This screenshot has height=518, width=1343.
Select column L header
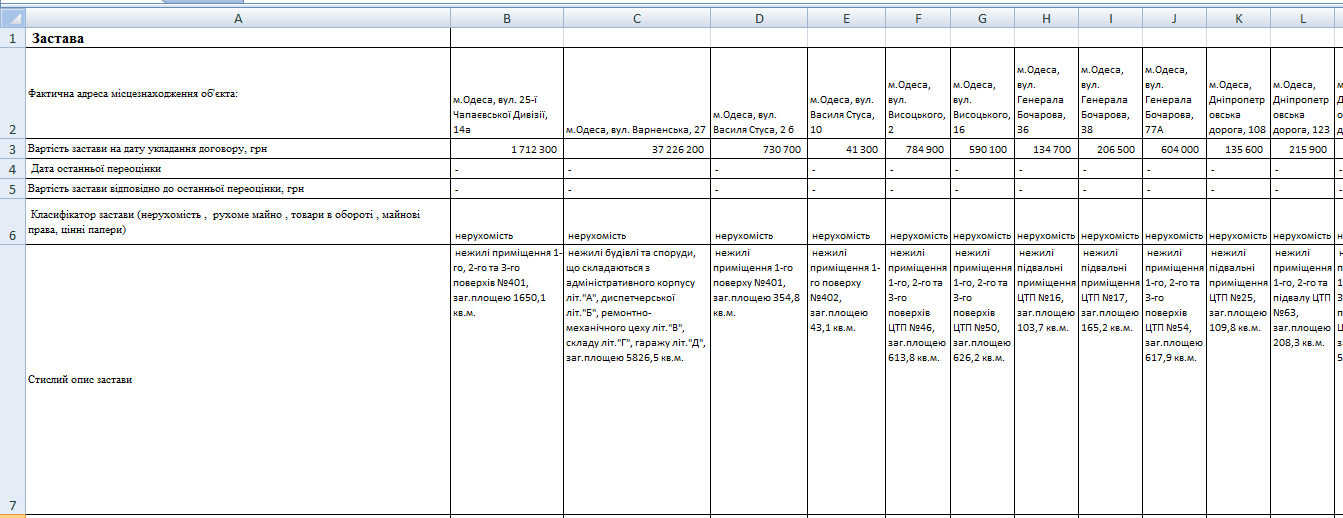tap(1303, 17)
